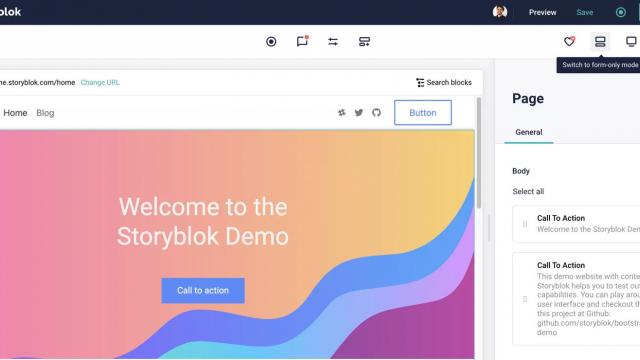The width and height of the screenshot is (640, 360).
Task: Click the desktop monitor view icon
Action: 631,42
